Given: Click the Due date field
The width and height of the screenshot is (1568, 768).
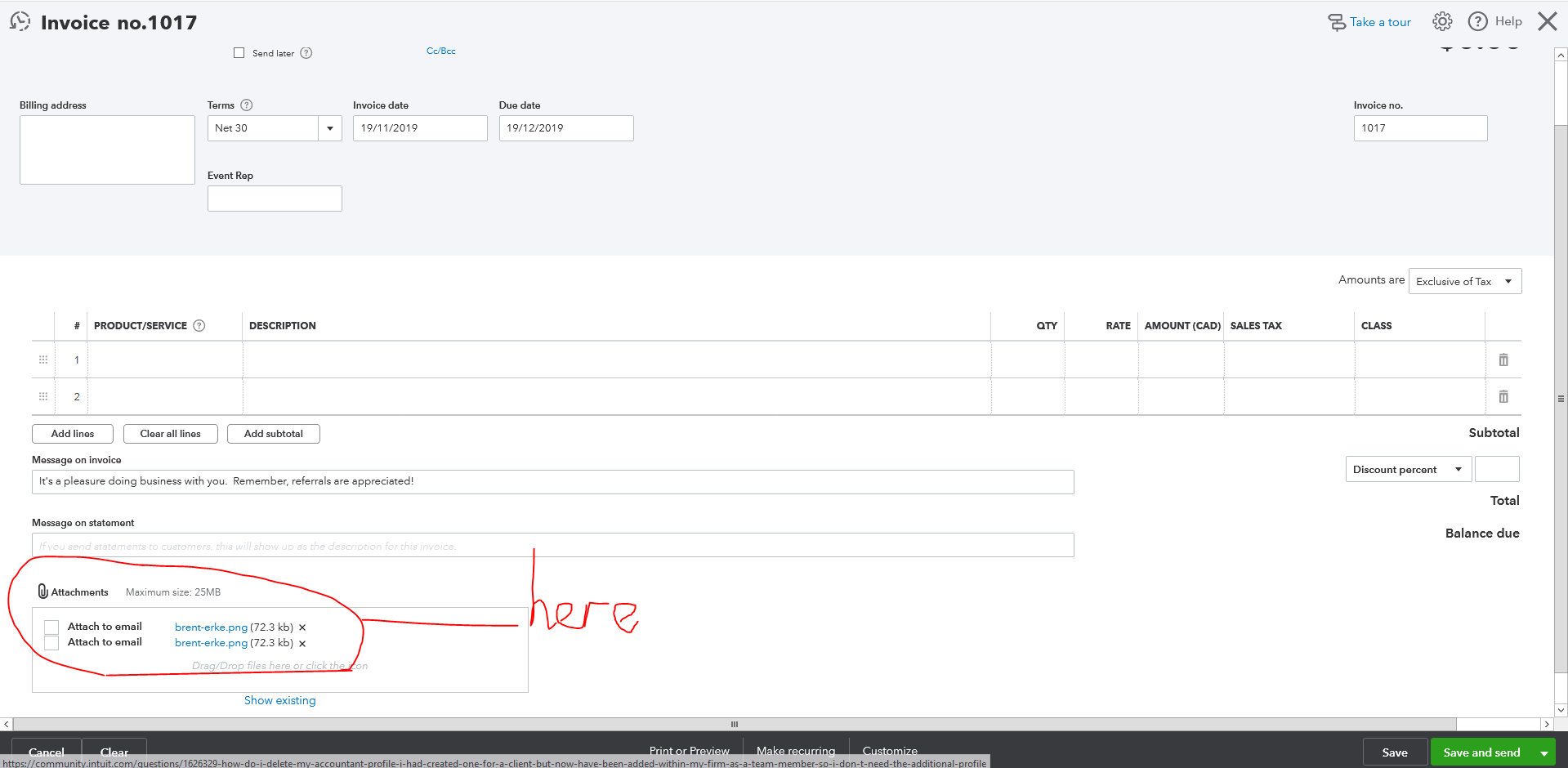Looking at the screenshot, I should point(566,128).
